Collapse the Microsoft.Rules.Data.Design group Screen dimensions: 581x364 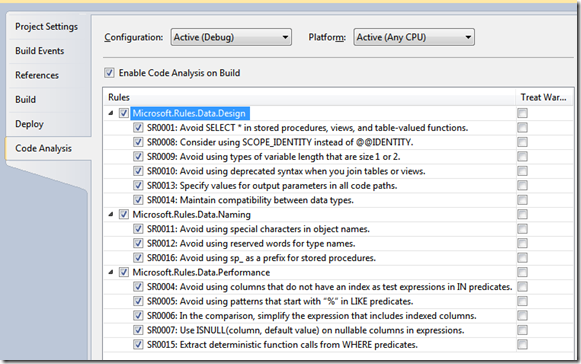[x=110, y=113]
